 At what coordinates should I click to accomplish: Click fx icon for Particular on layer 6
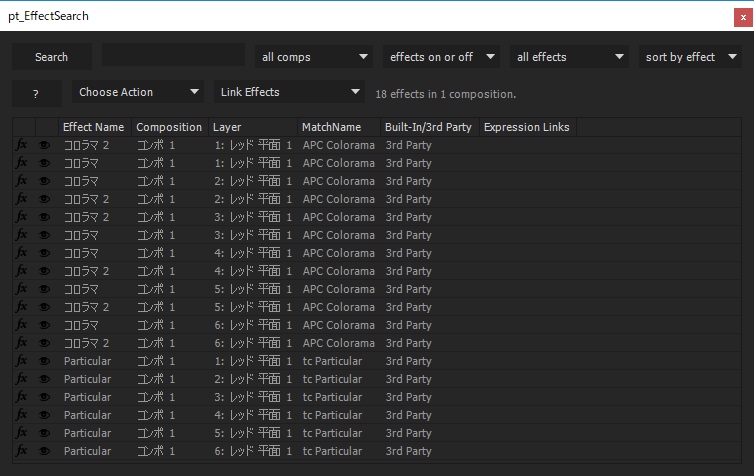pos(22,451)
